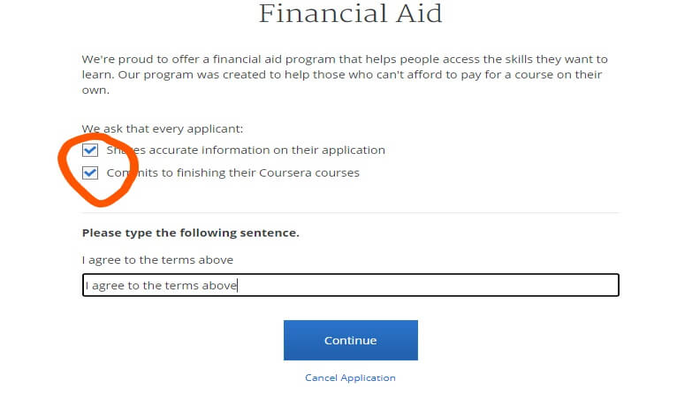This screenshot has height=400, width=700.
Task: Click the horizontal divider below the checkboxes
Action: click(350, 213)
